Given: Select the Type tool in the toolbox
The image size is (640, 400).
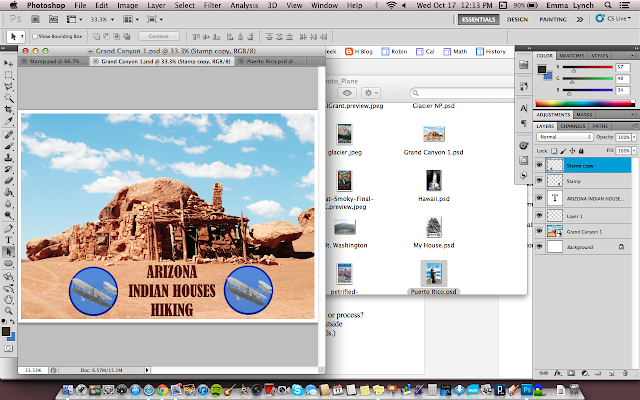Looking at the screenshot, I should point(8,241).
